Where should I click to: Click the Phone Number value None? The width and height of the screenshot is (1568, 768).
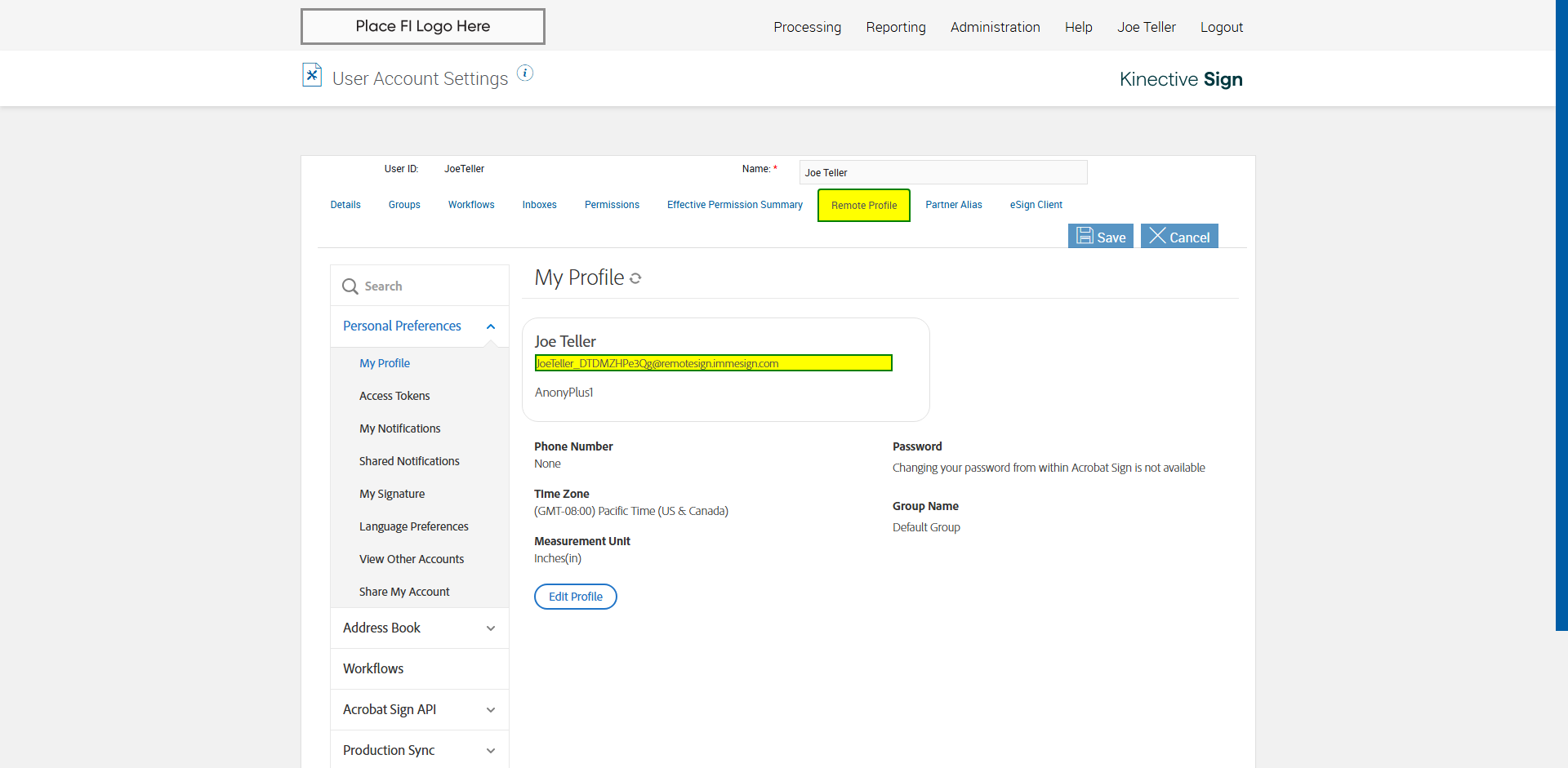pyautogui.click(x=547, y=464)
